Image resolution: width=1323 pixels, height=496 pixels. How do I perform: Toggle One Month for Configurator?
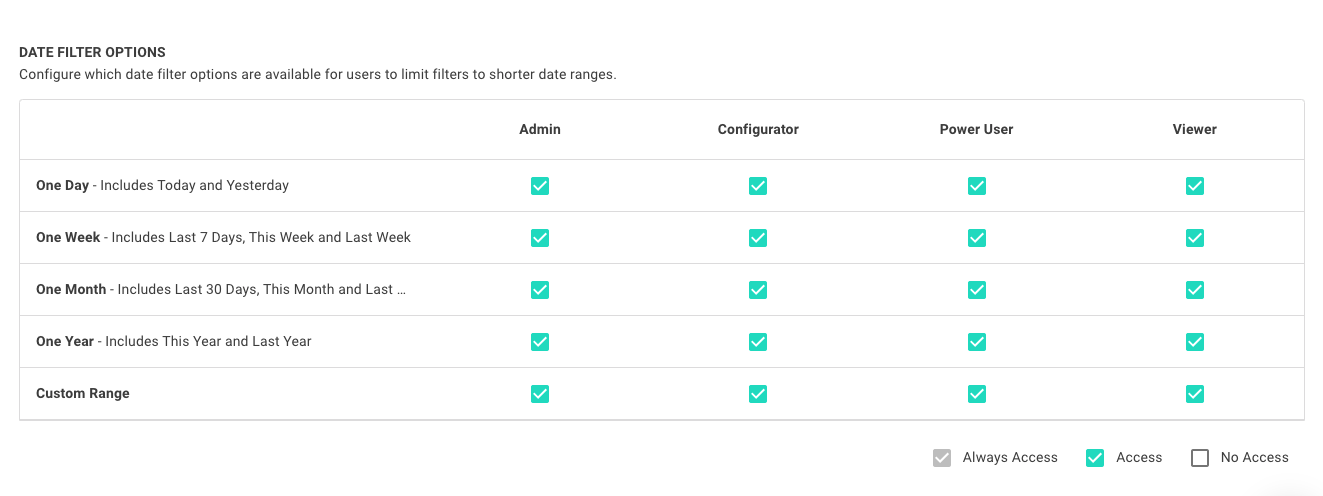[758, 290]
